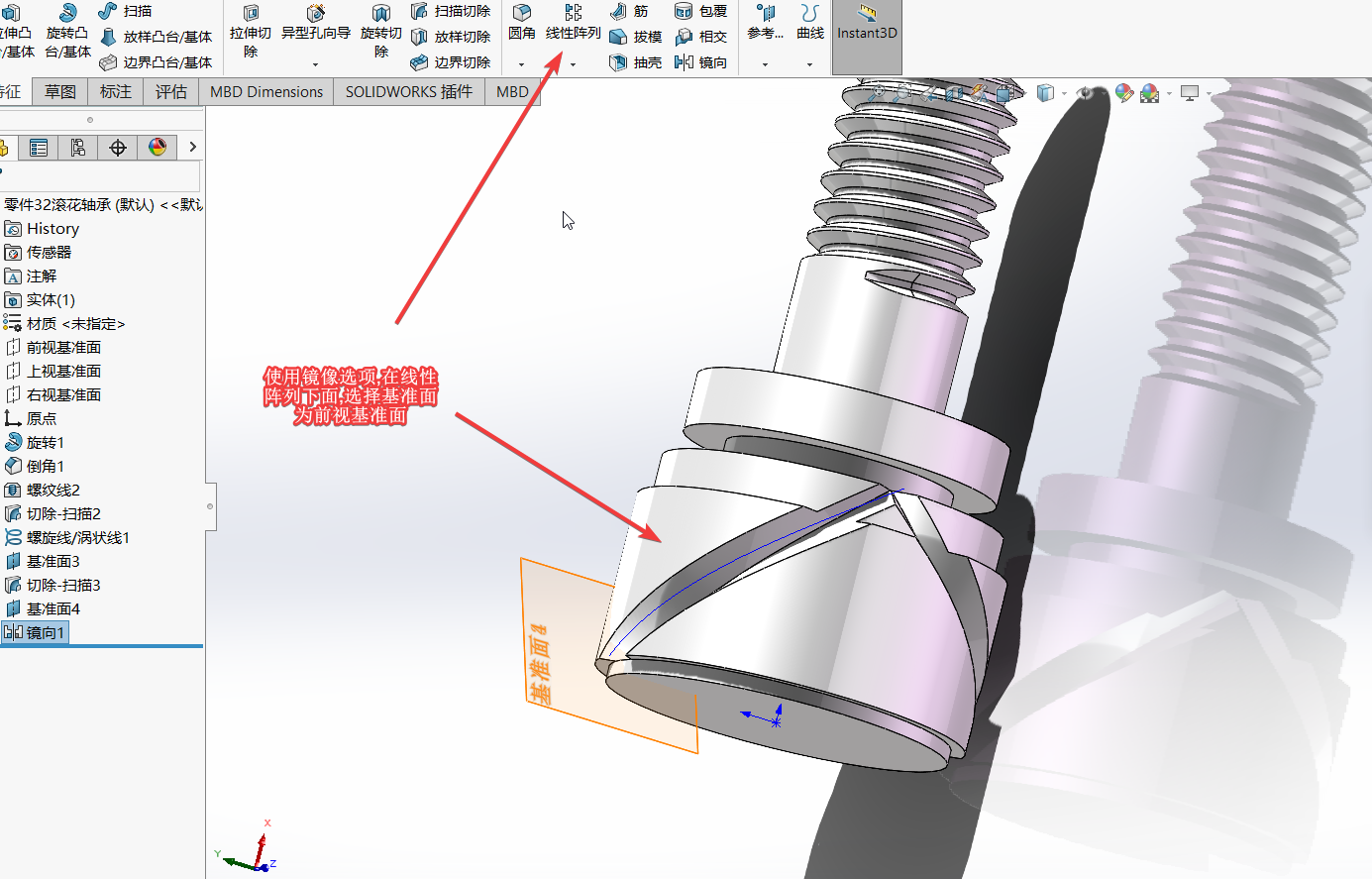Select the 边界凸台/基体 boundary boss tool
Viewport: 1372px width, 879px height.
tap(157, 62)
